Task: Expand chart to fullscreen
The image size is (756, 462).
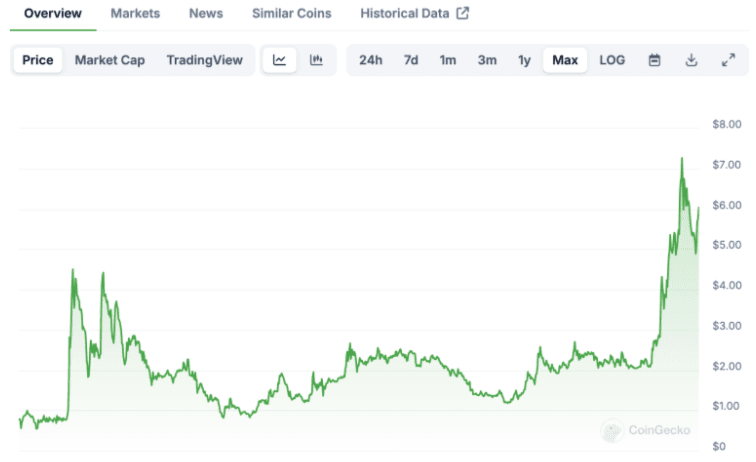Action: point(728,60)
